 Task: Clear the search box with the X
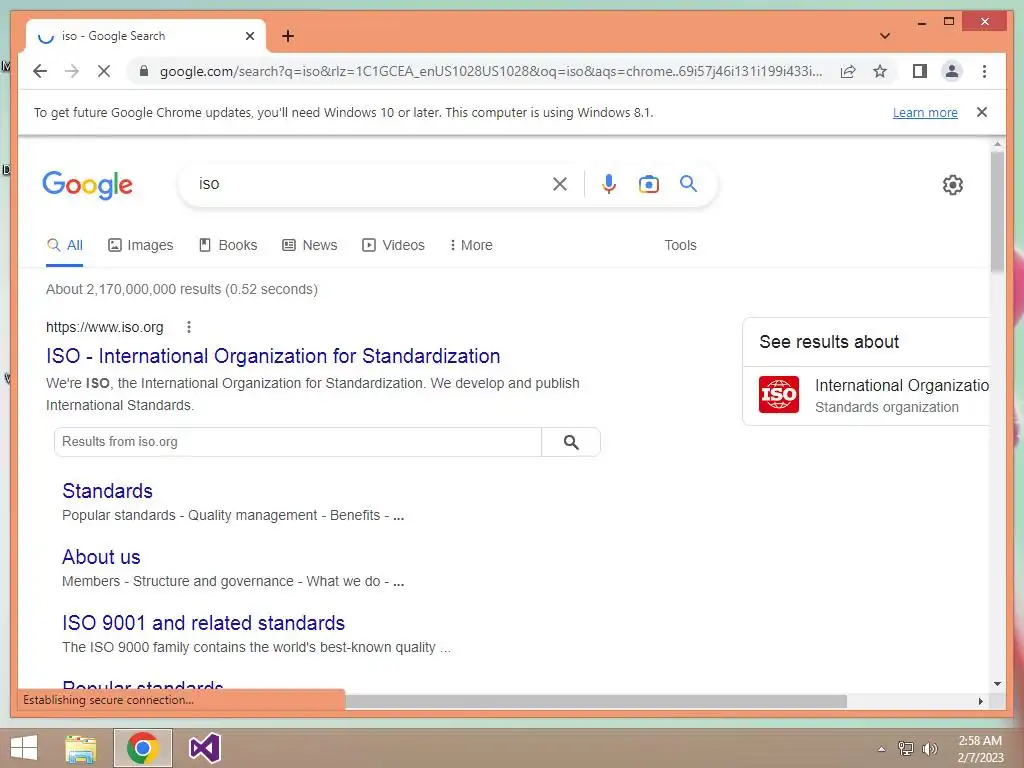pyautogui.click(x=560, y=184)
